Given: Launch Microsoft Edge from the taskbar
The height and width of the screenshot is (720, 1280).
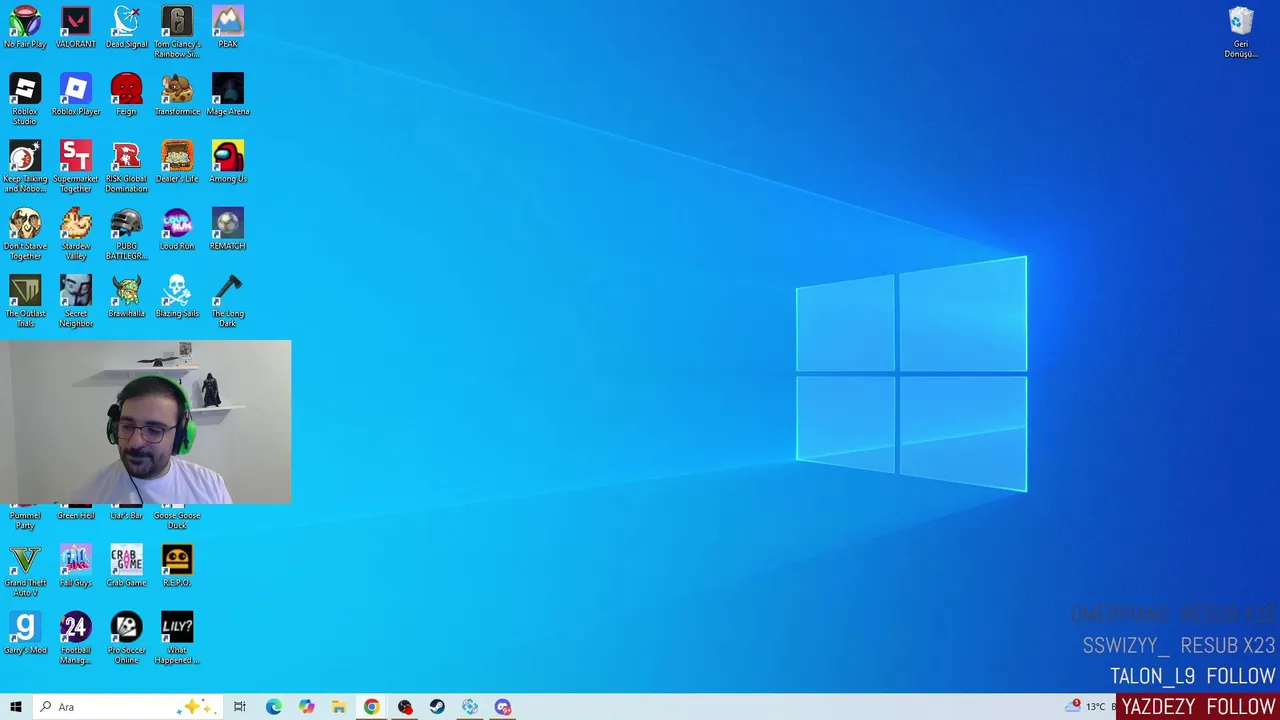Looking at the screenshot, I should pyautogui.click(x=273, y=707).
